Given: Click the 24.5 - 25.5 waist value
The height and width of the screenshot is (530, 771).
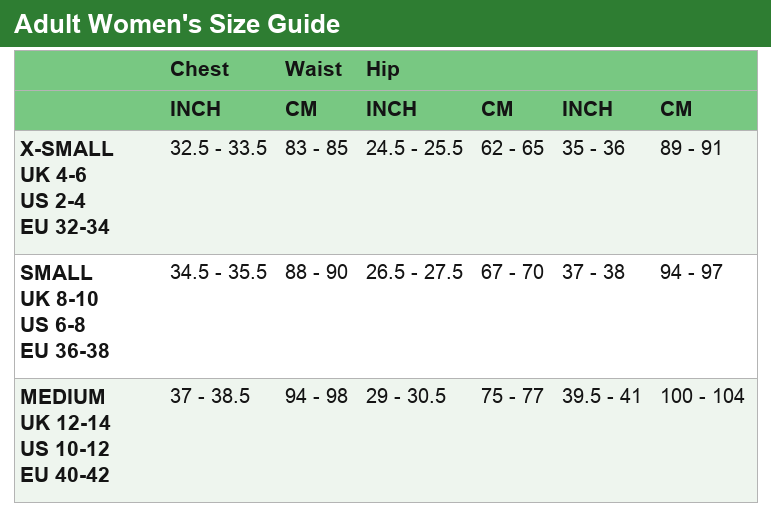Looking at the screenshot, I should coord(414,148).
